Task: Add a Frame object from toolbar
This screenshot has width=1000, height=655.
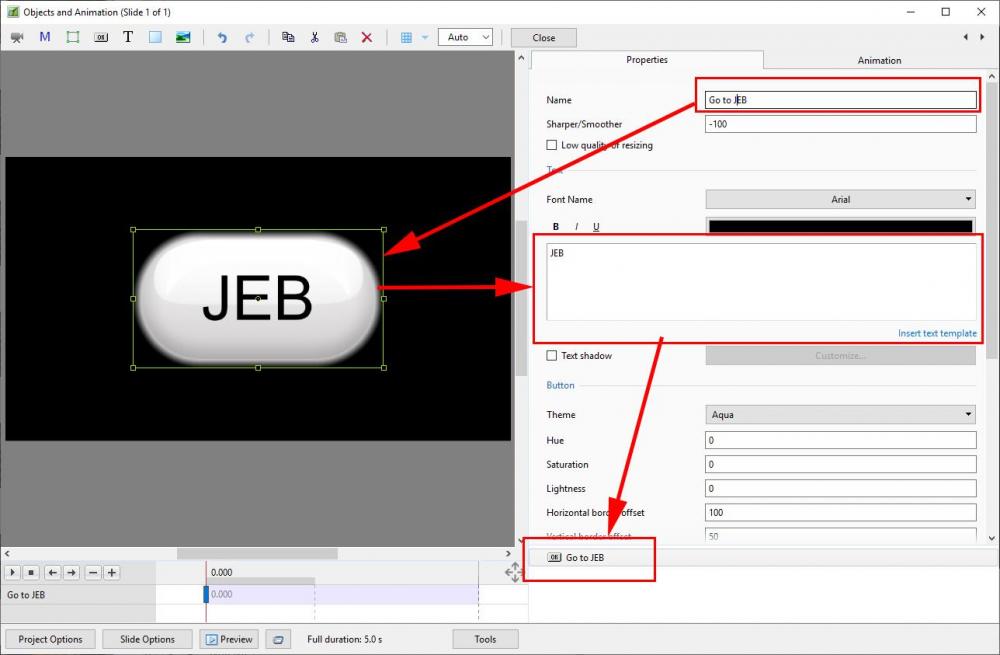Action: click(73, 37)
